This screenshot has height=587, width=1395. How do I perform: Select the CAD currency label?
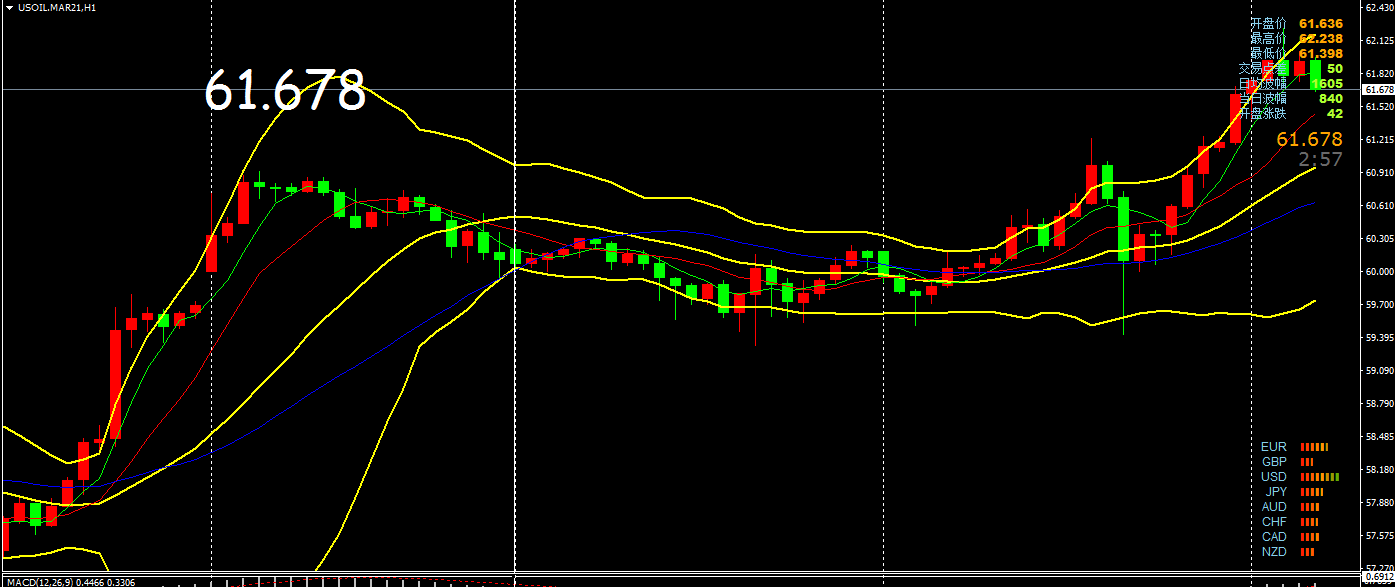pyautogui.click(x=1274, y=537)
